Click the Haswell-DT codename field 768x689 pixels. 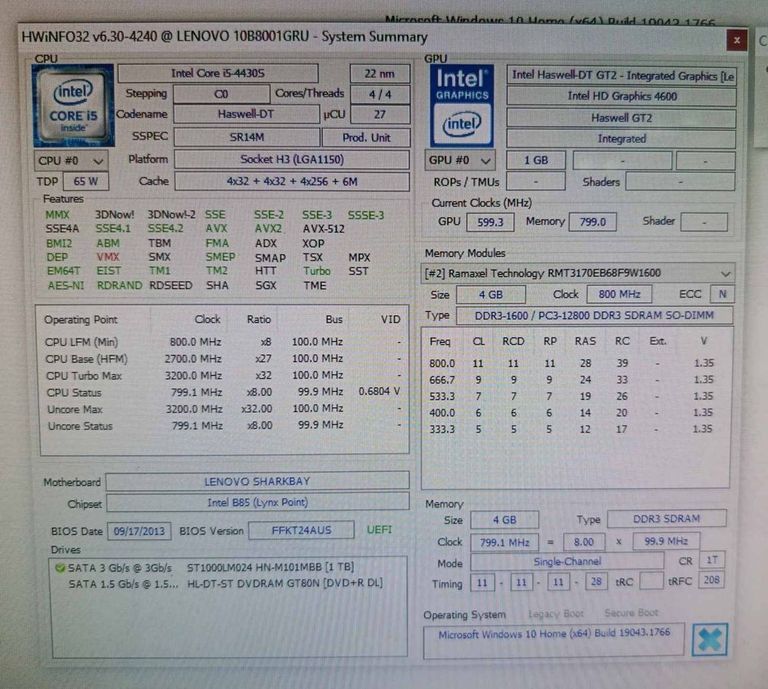(246, 114)
